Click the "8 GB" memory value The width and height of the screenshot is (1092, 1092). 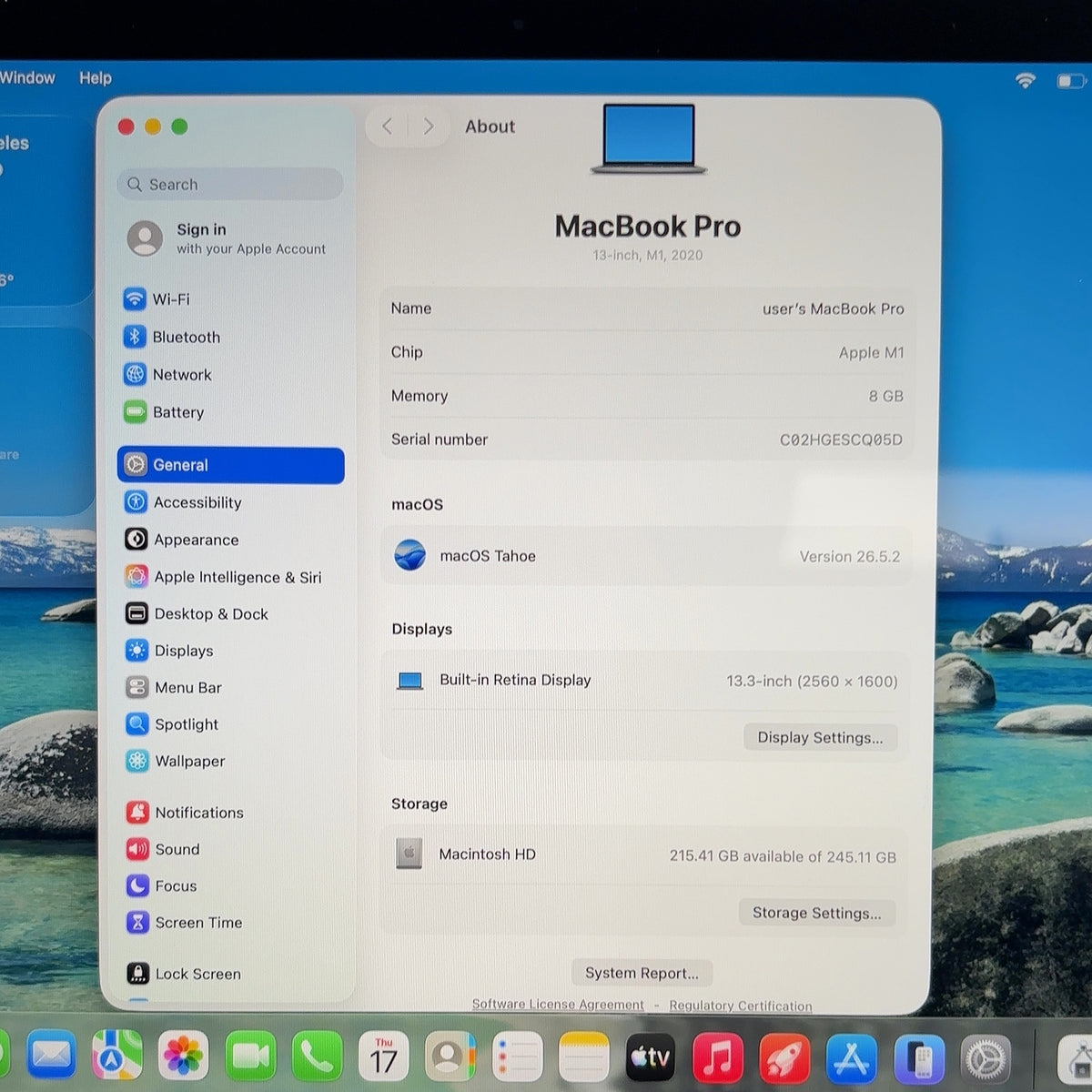click(885, 396)
